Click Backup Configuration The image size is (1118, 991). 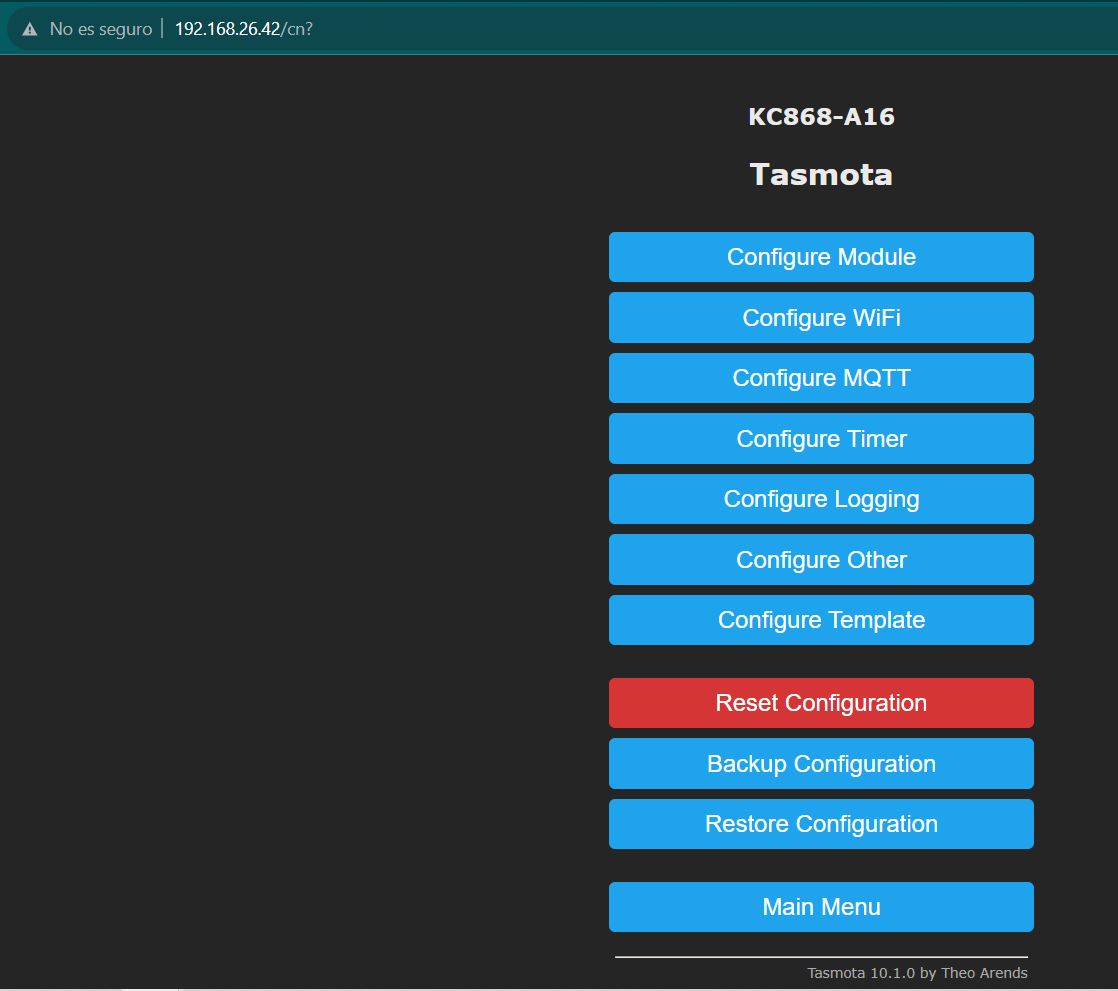(820, 764)
